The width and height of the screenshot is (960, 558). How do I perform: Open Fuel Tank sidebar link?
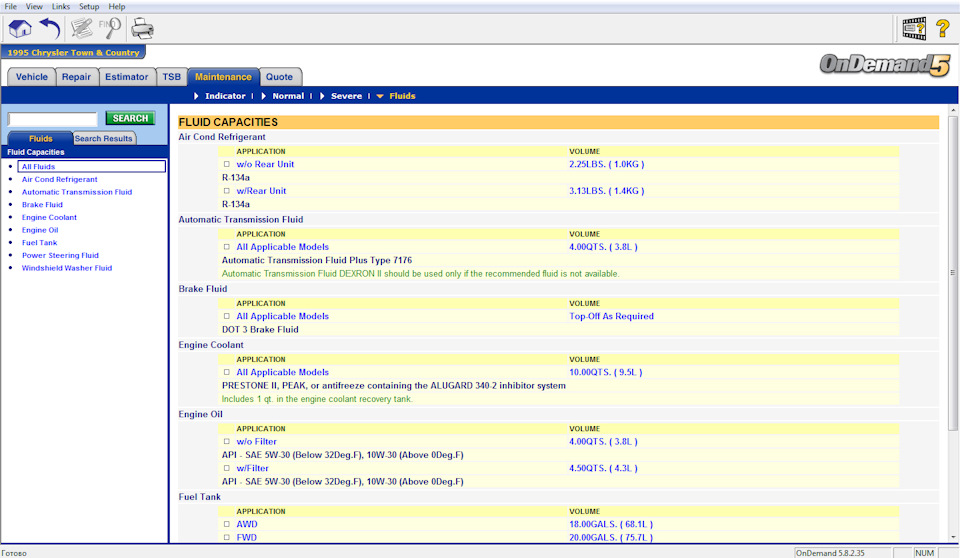pos(40,243)
